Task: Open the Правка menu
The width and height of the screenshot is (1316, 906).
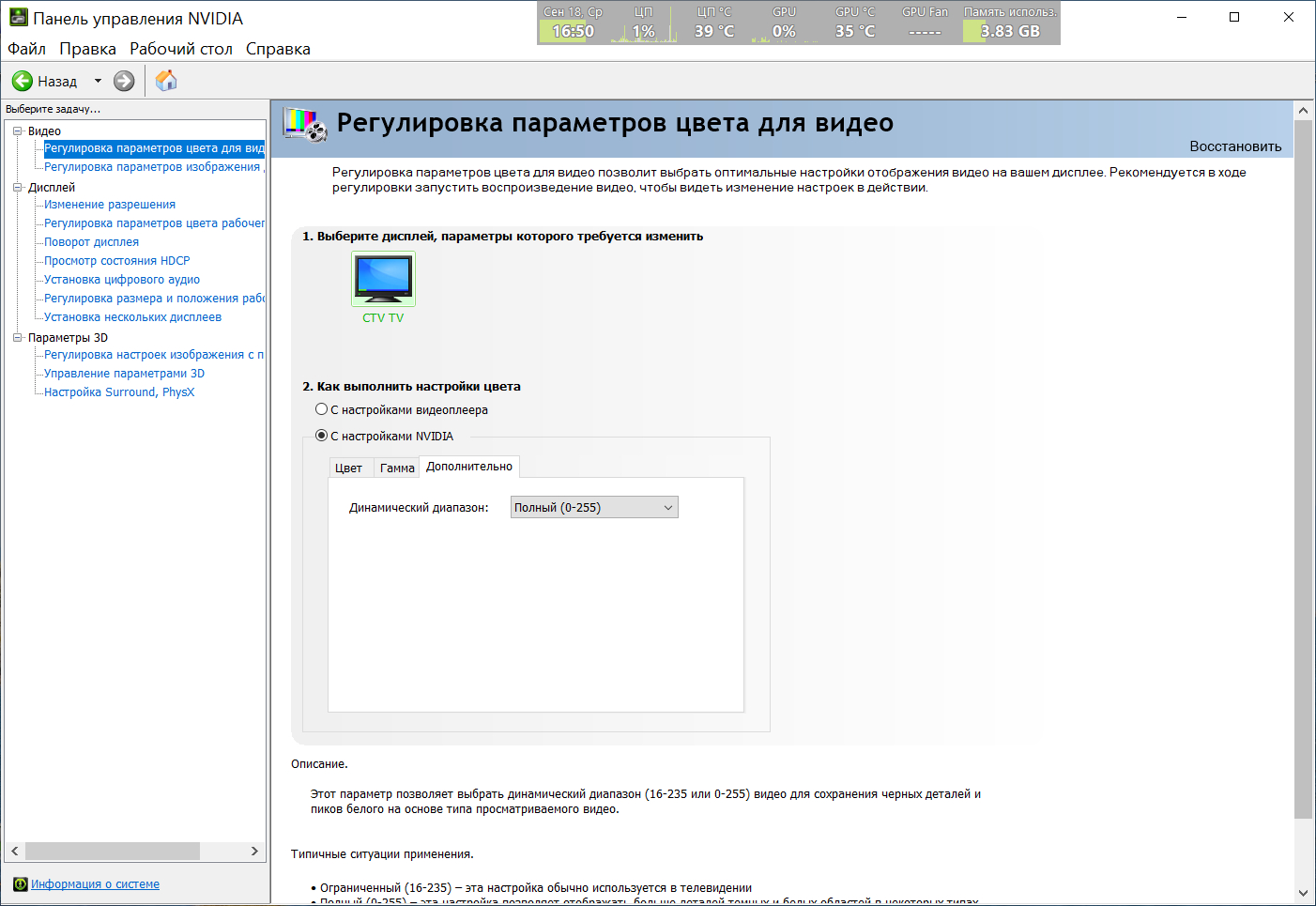Action: 88,49
